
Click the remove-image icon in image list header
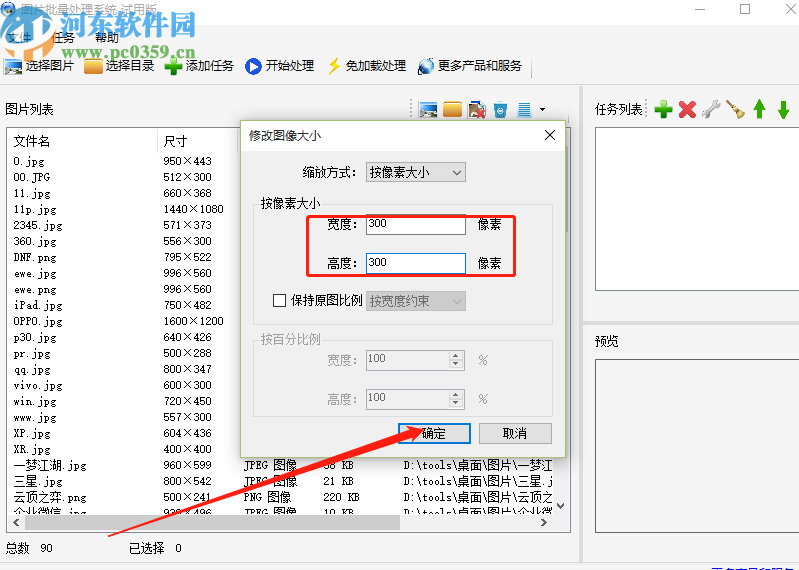(476, 110)
